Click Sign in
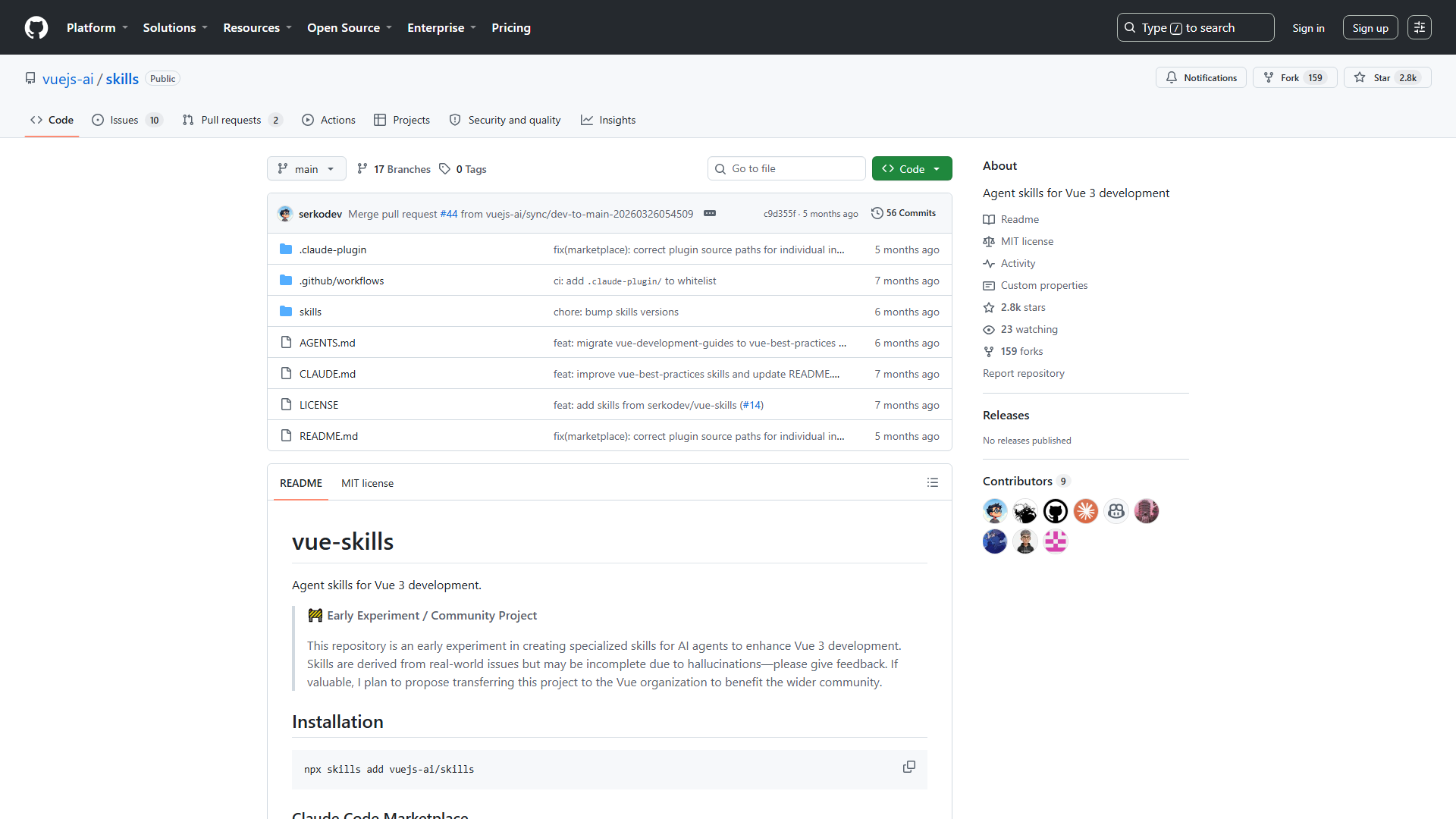 click(1308, 27)
